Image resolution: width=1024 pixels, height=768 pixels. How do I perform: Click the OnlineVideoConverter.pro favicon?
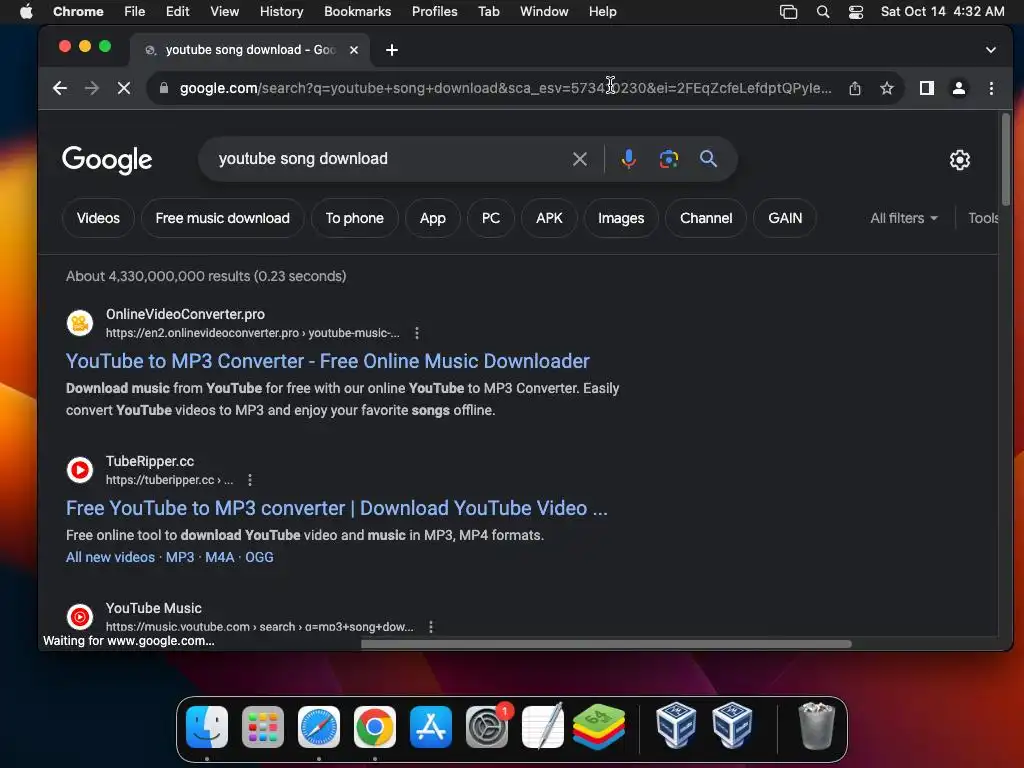click(x=80, y=323)
